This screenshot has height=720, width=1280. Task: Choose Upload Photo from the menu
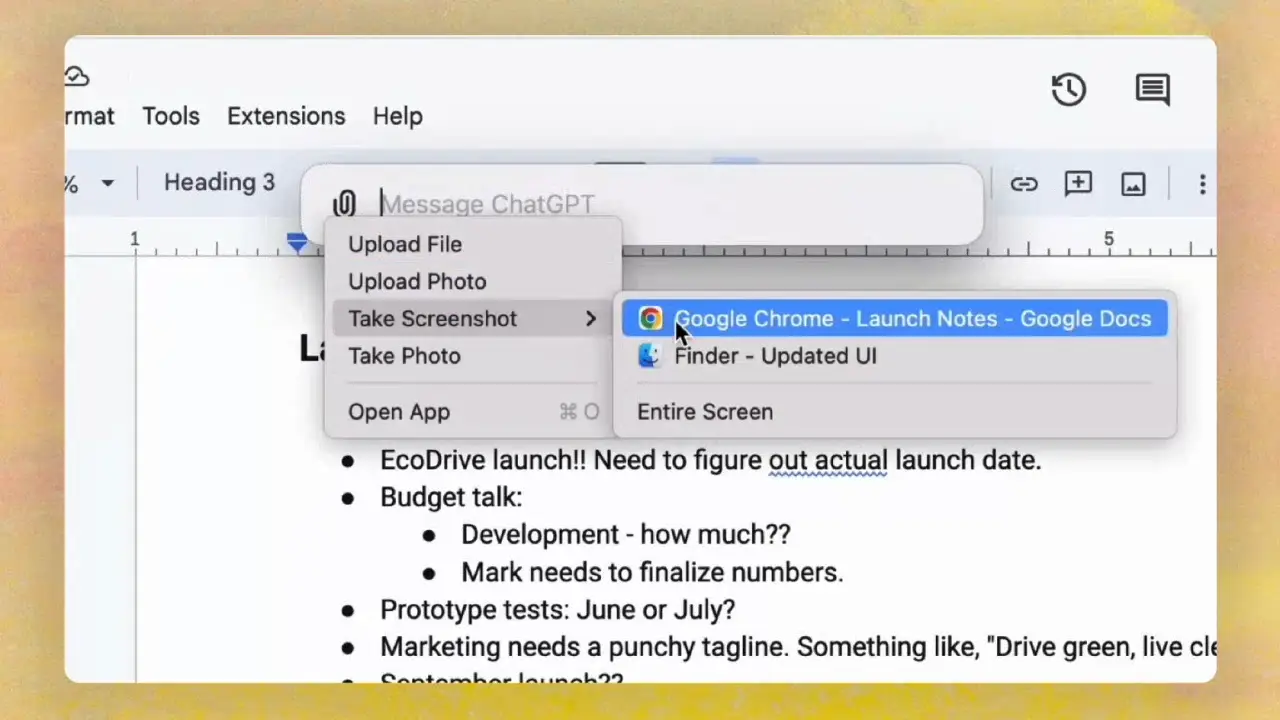click(417, 281)
